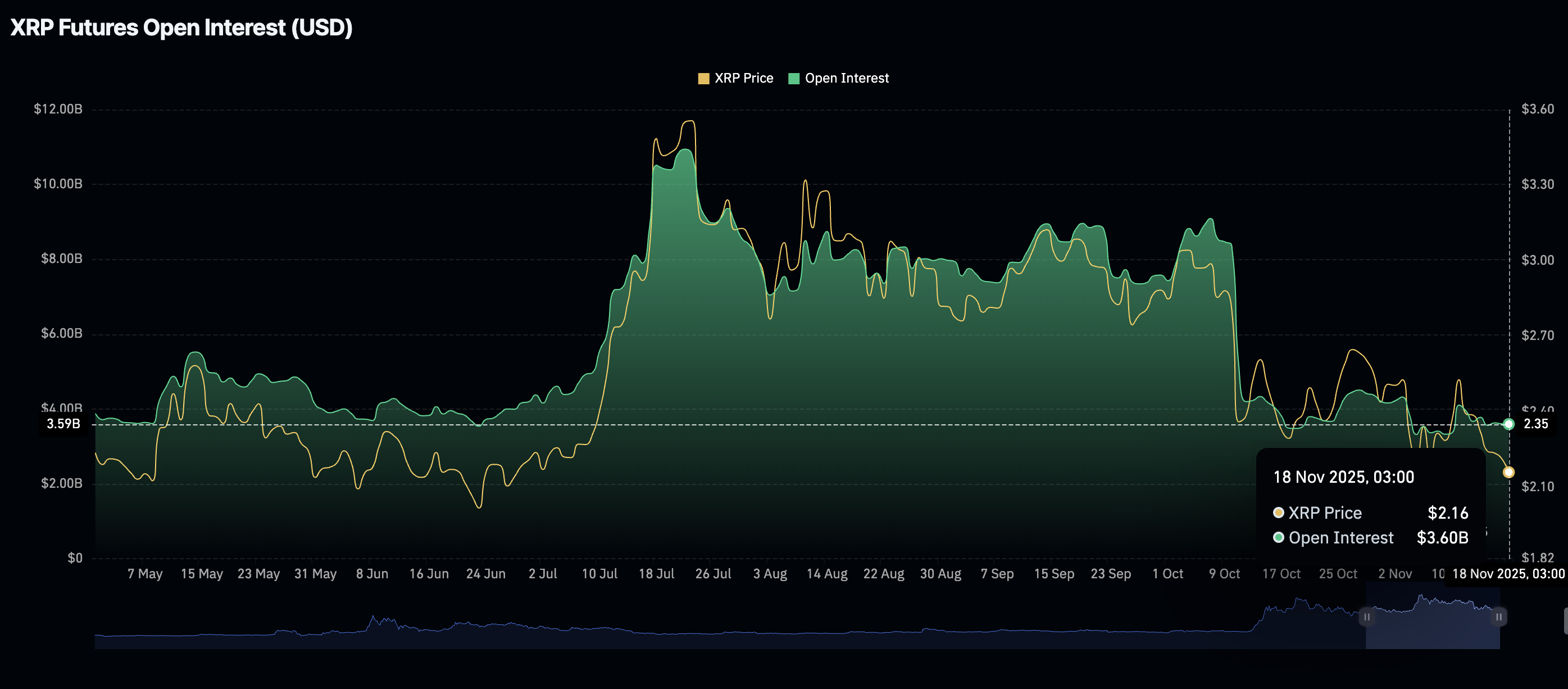Toggle the XRP Price legend series
This screenshot has width=1568, height=689.
coord(743,78)
